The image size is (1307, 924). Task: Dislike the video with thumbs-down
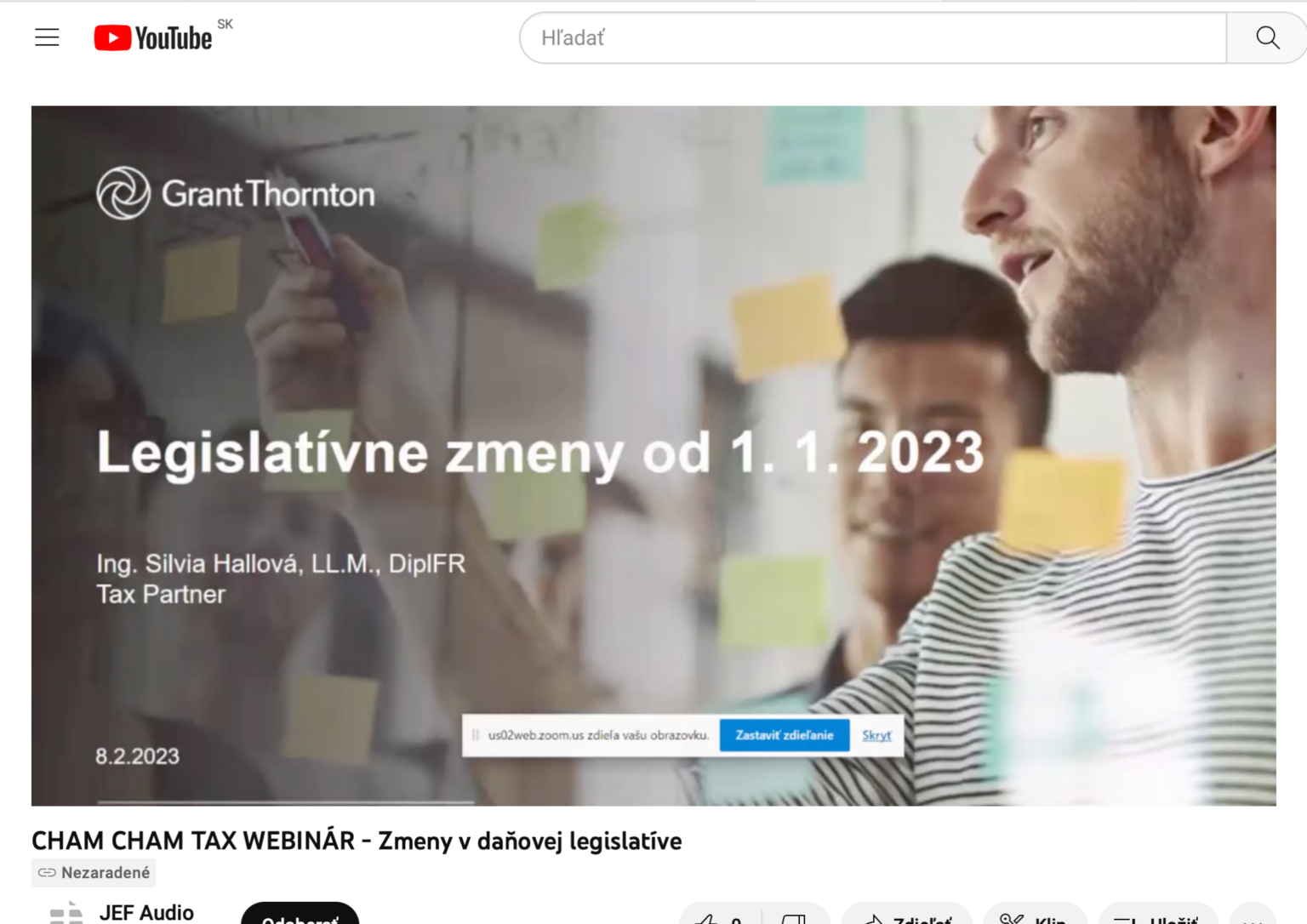click(x=794, y=917)
